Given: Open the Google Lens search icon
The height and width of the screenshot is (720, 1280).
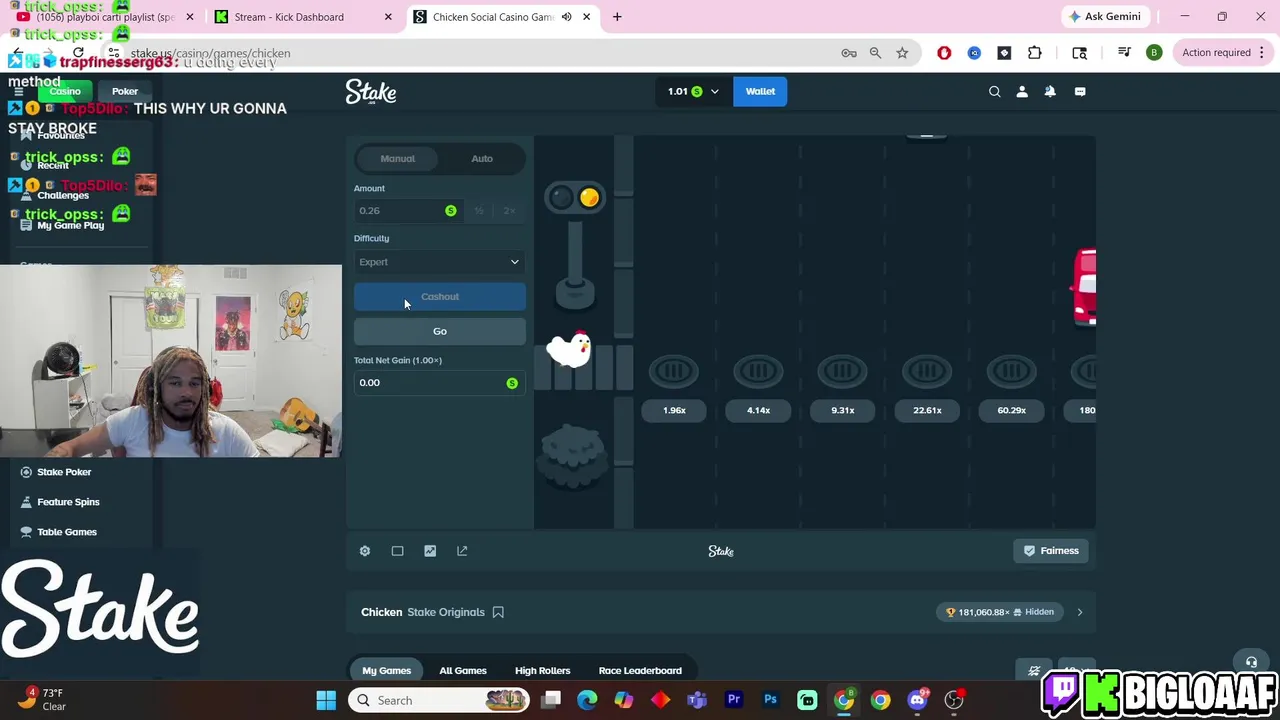Looking at the screenshot, I should point(1080,53).
